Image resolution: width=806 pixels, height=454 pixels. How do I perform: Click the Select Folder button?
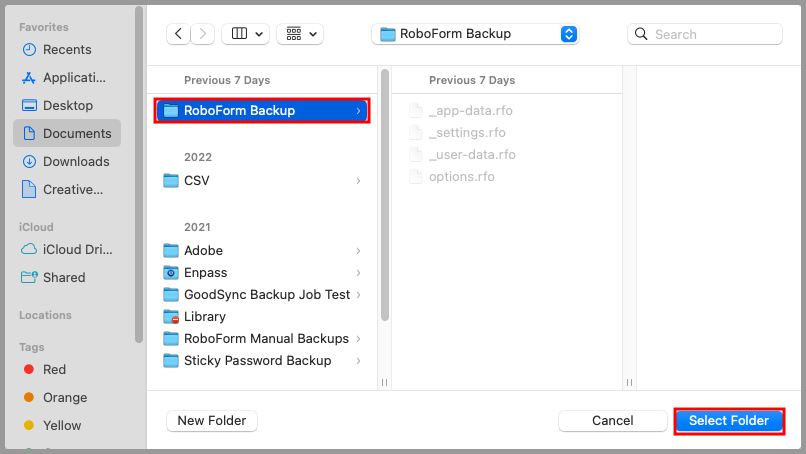click(x=729, y=421)
